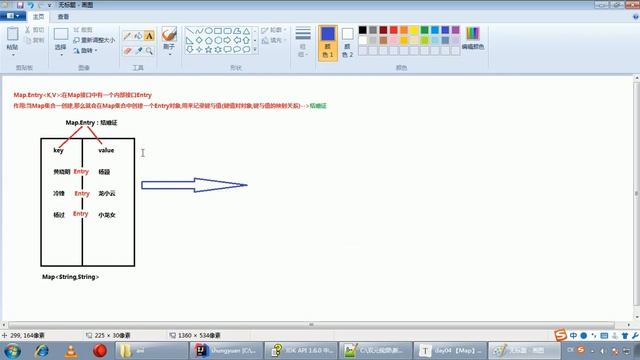Click the Crop button

(x=83, y=30)
